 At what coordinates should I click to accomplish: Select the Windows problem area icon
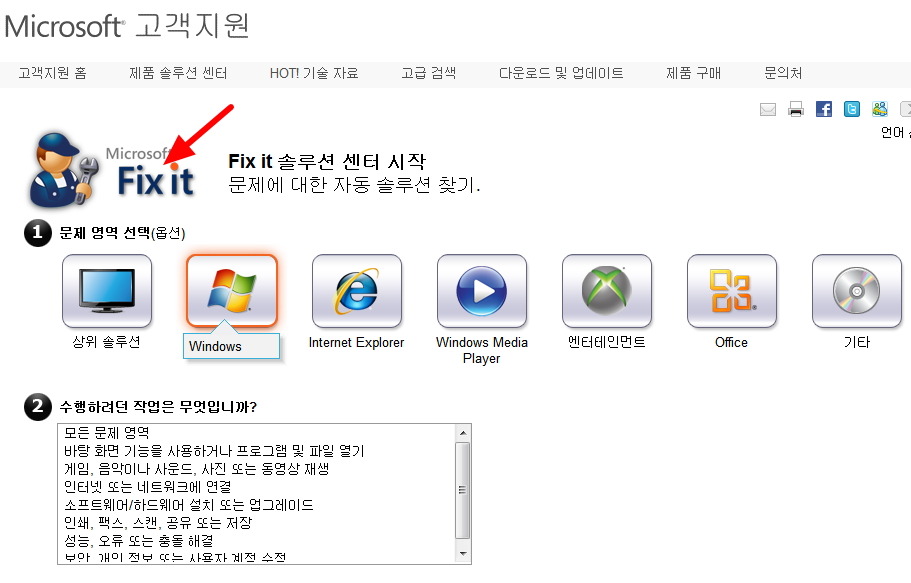point(231,290)
